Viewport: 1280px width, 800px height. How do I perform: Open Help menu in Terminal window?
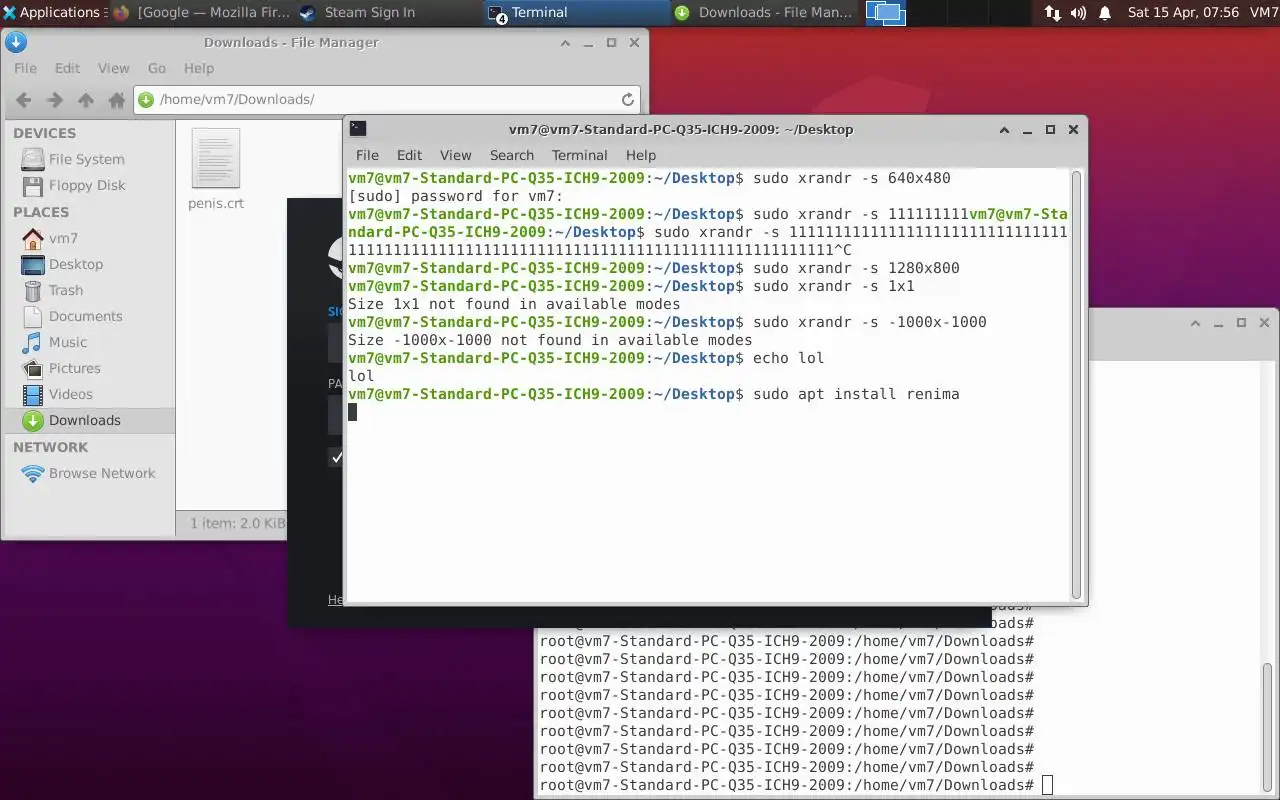(x=641, y=155)
